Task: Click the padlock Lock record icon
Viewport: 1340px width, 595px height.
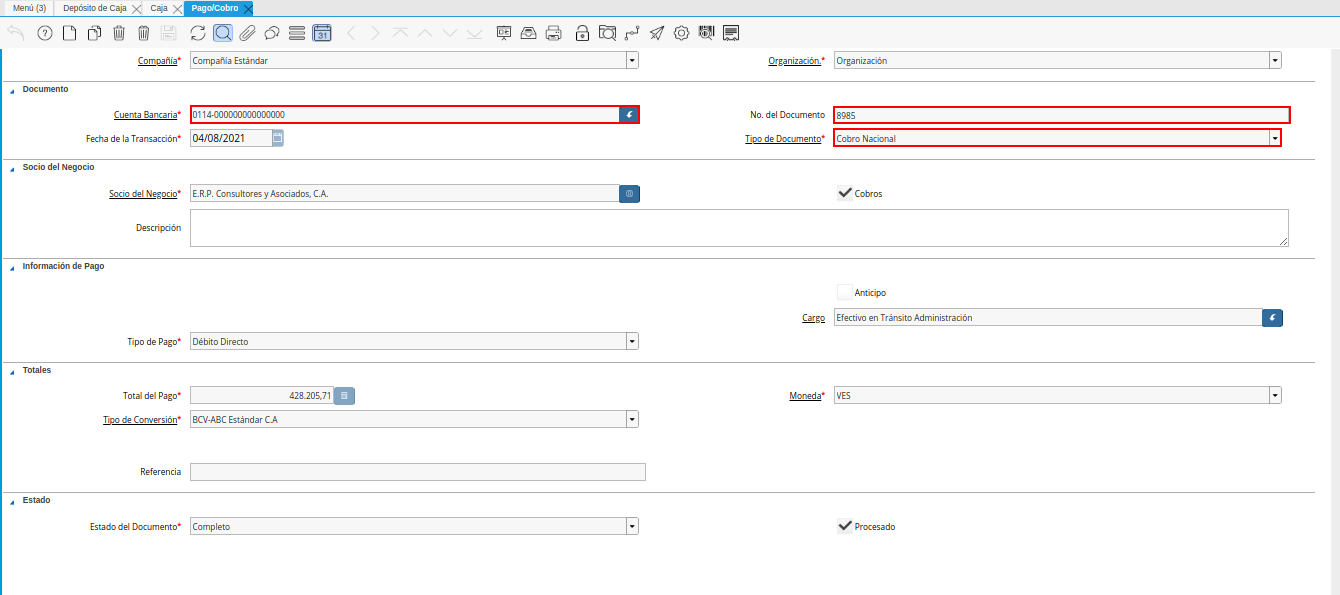Action: 582,33
